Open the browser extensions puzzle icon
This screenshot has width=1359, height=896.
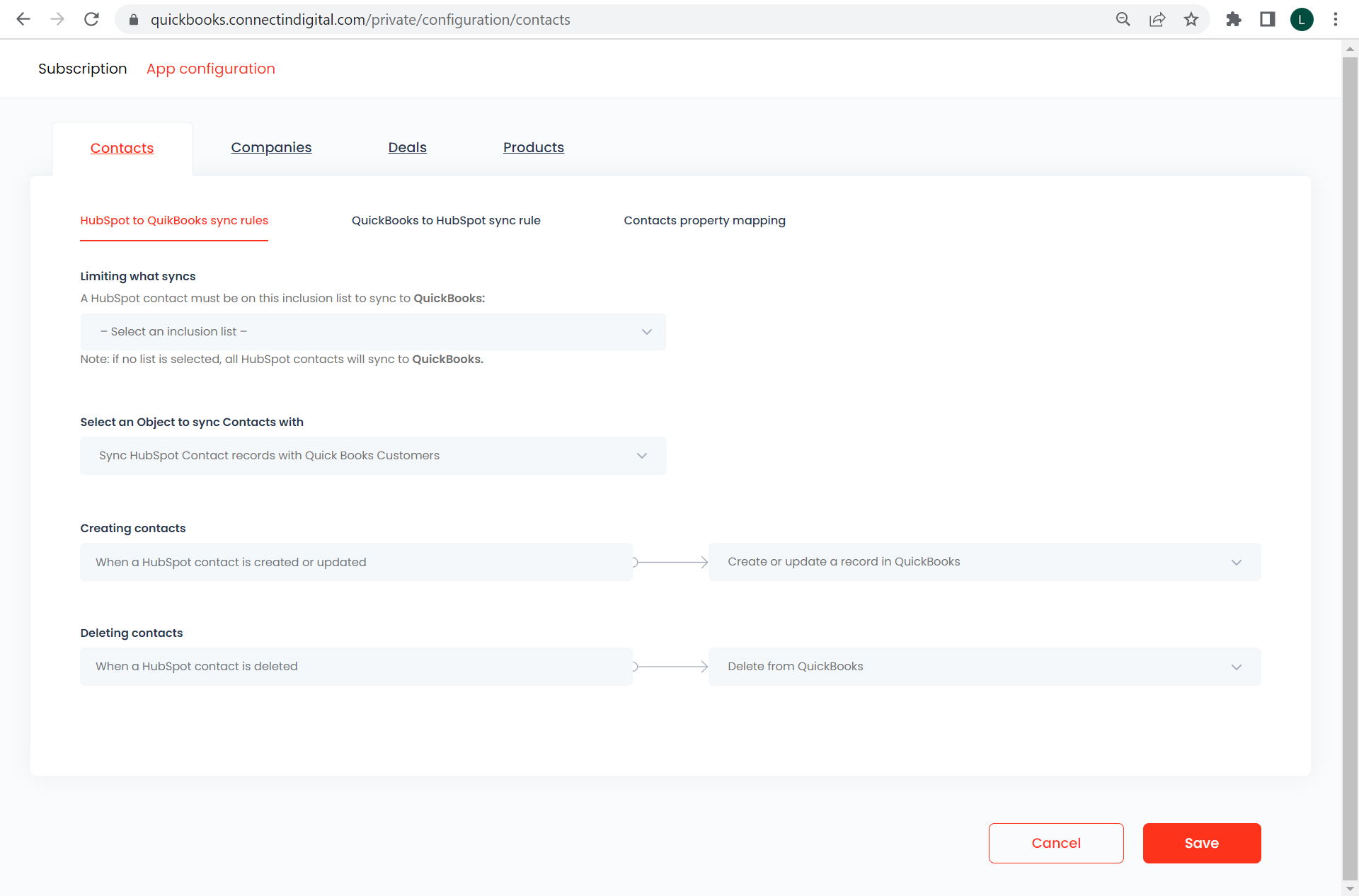1234,19
